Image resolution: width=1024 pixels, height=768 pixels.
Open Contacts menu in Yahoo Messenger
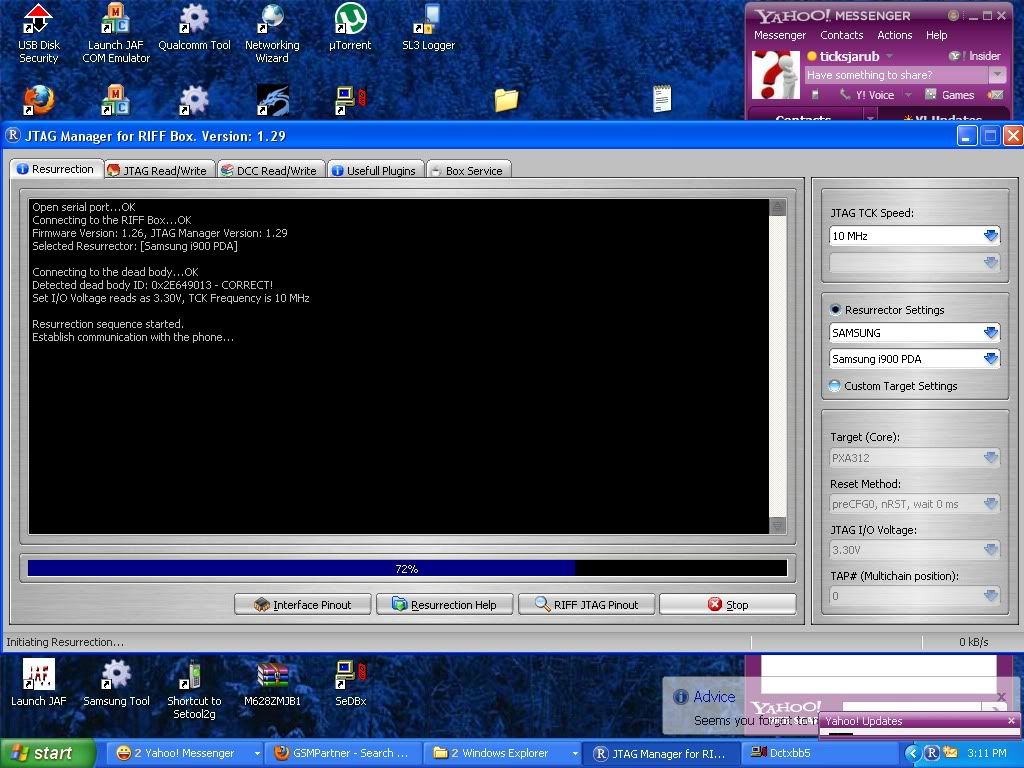(x=841, y=35)
